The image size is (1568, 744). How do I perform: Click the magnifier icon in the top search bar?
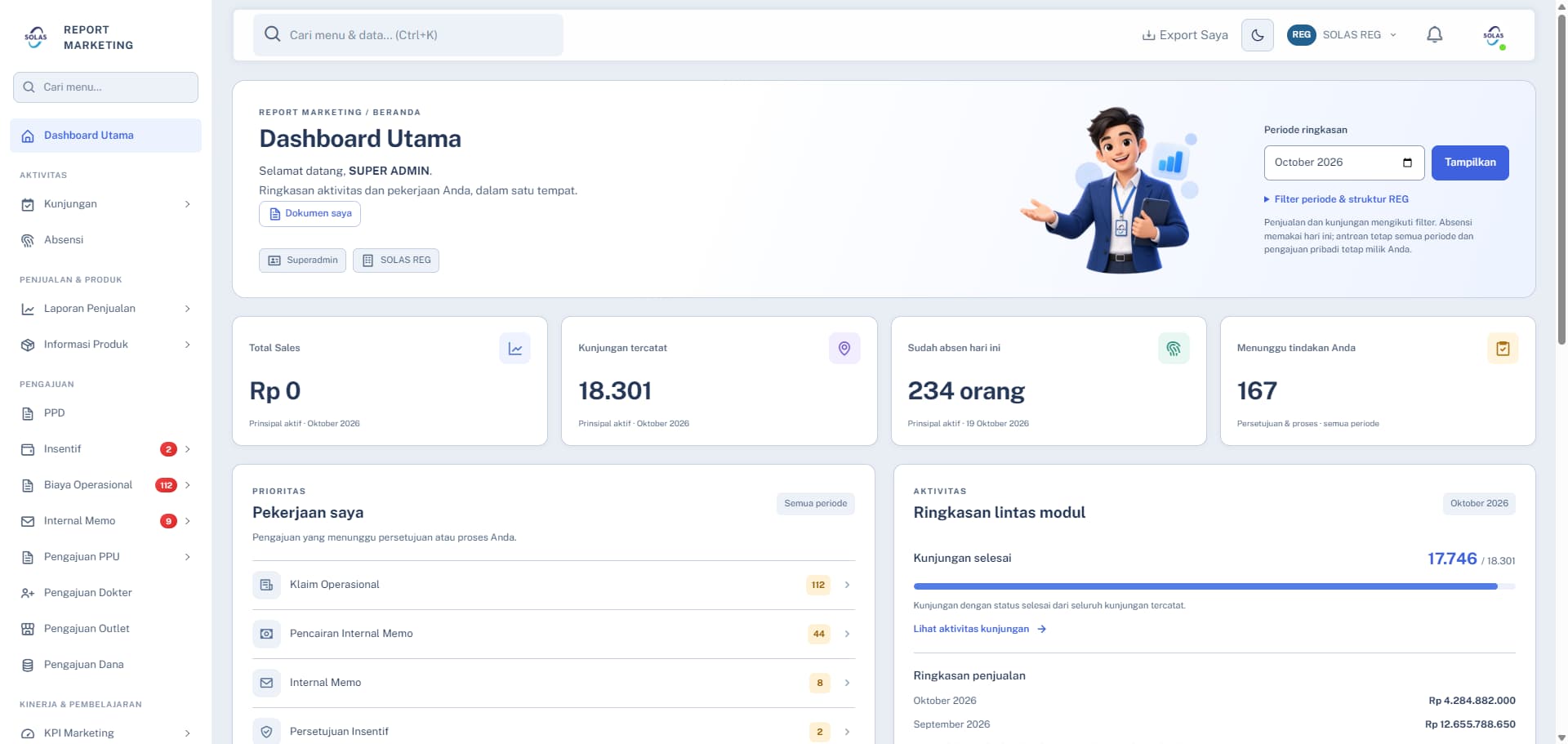click(x=273, y=34)
